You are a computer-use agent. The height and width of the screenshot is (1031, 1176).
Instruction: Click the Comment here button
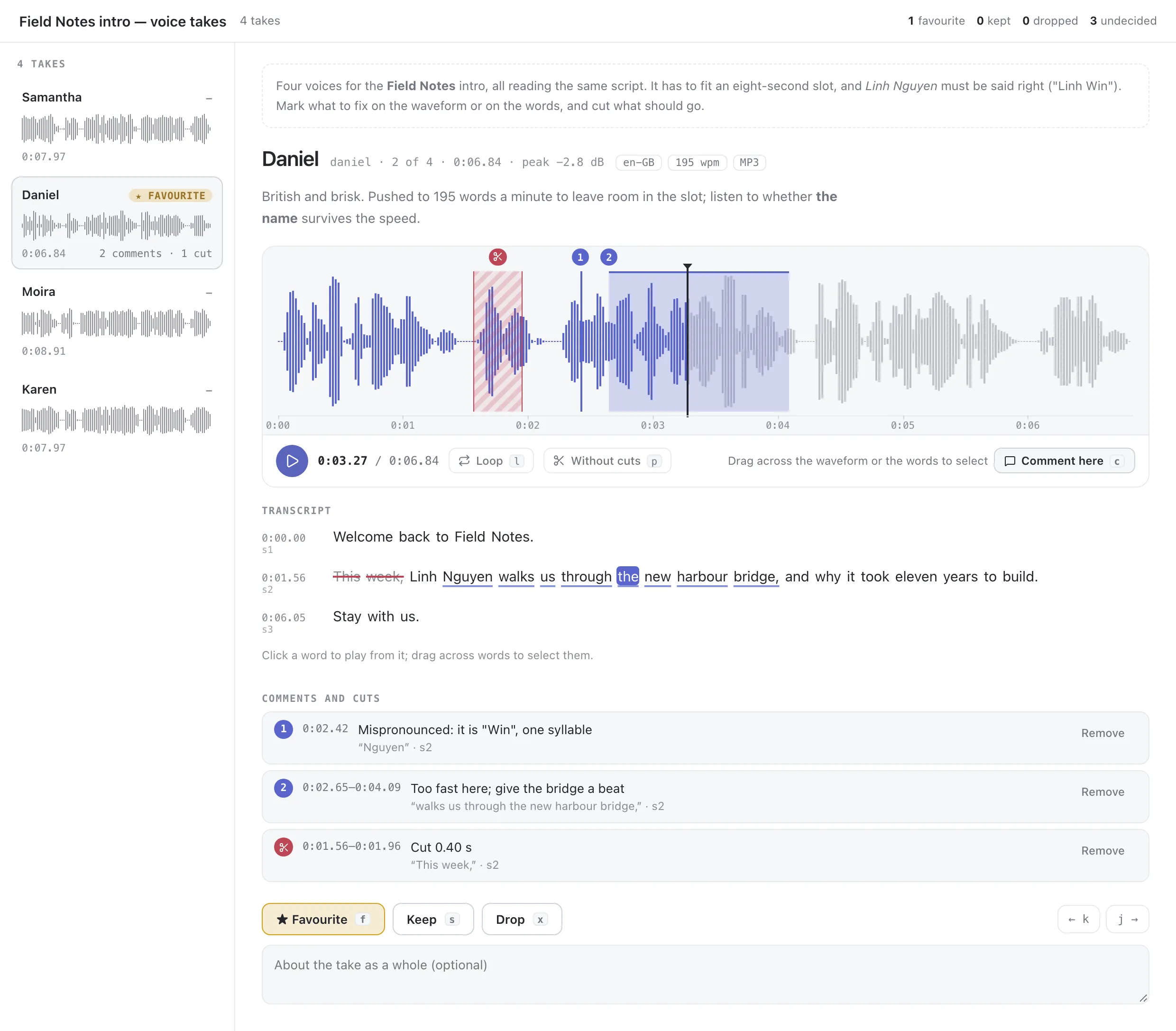[x=1064, y=461]
